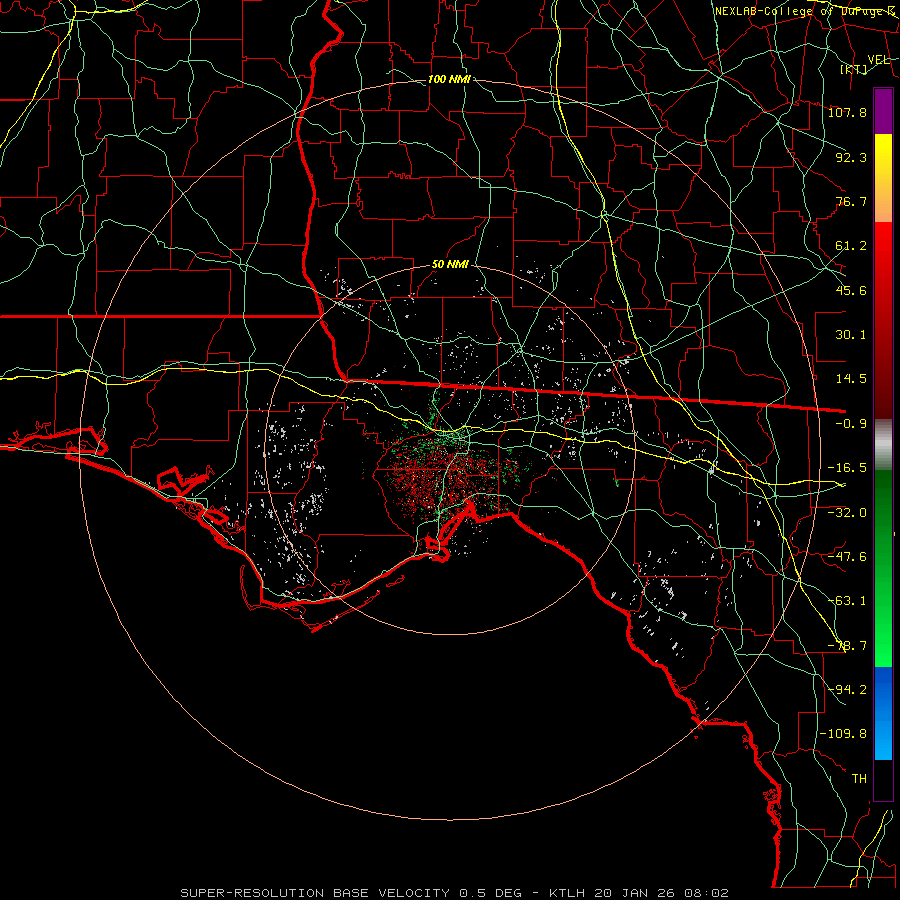Click the 100 NMI range ring label

tap(449, 79)
